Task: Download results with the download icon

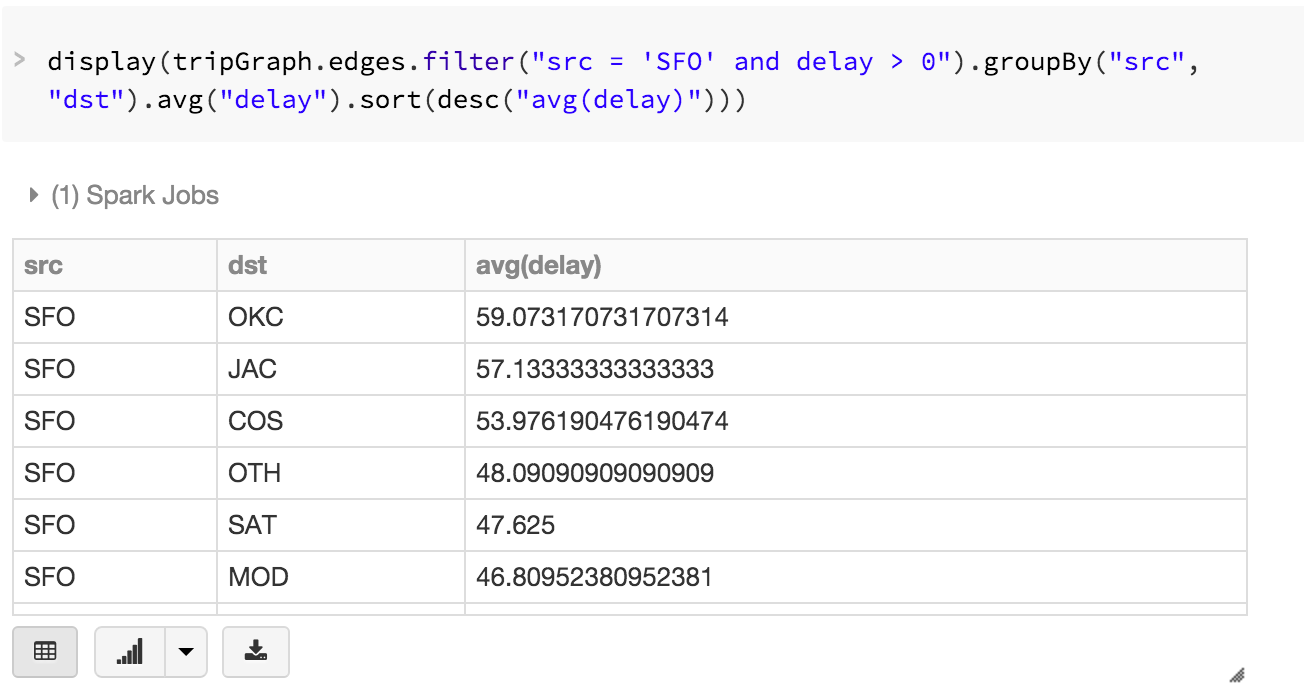Action: (x=255, y=652)
